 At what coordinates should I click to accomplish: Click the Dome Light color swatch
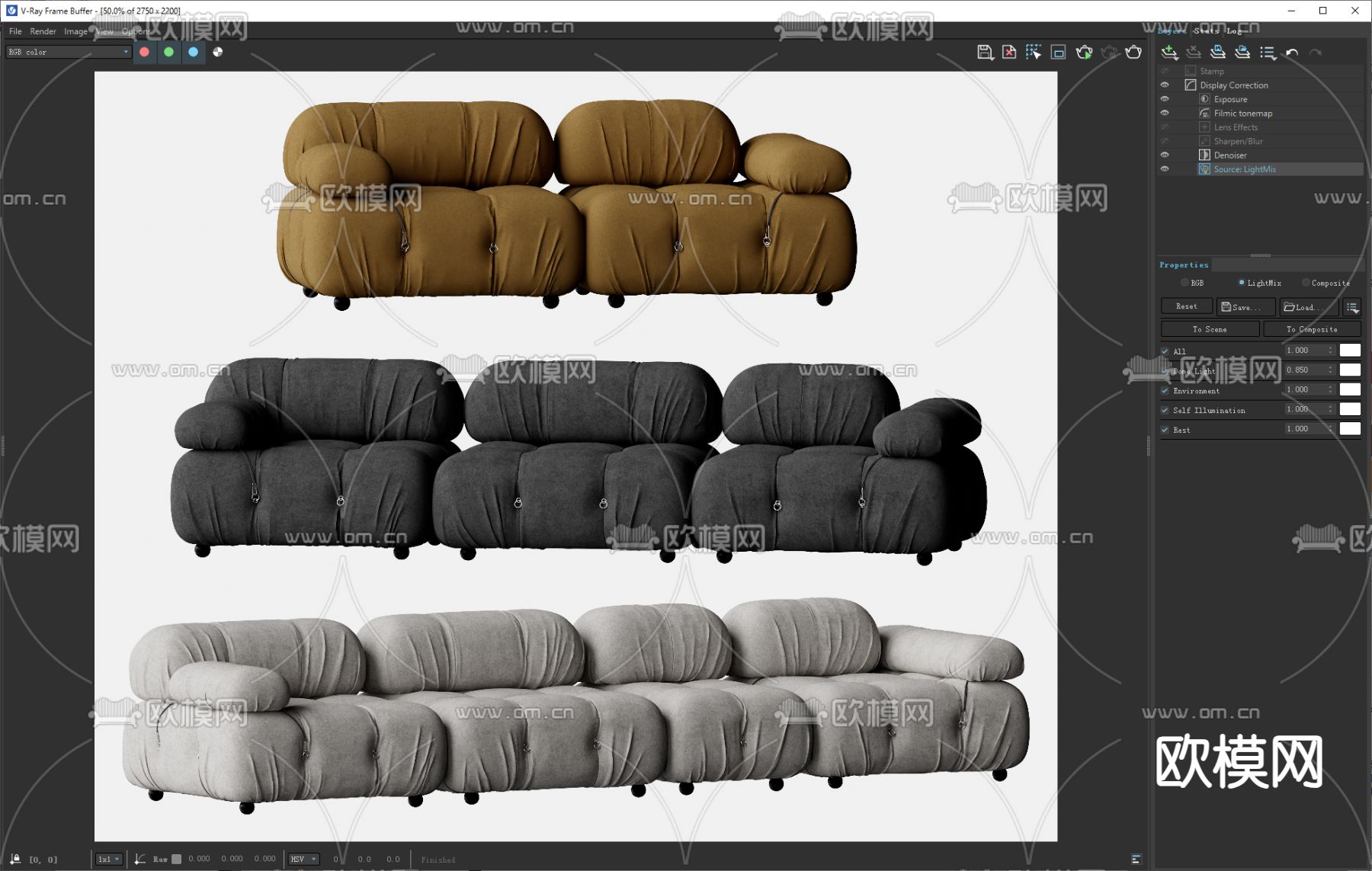[x=1350, y=370]
